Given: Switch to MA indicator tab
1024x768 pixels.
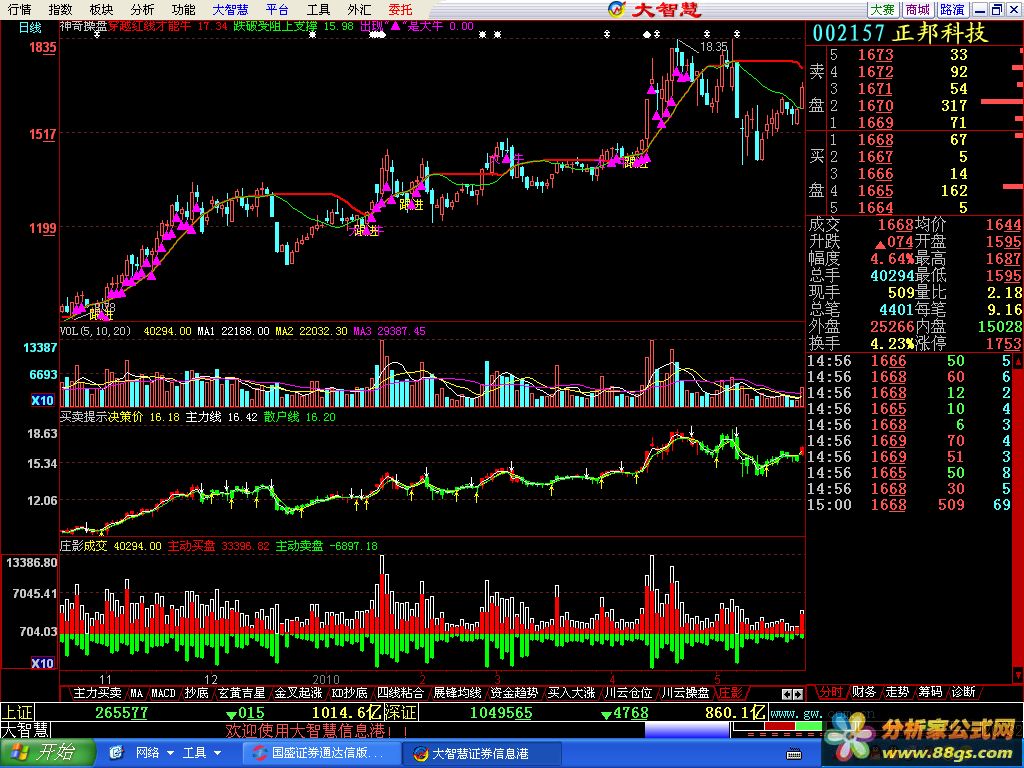Looking at the screenshot, I should click(136, 692).
